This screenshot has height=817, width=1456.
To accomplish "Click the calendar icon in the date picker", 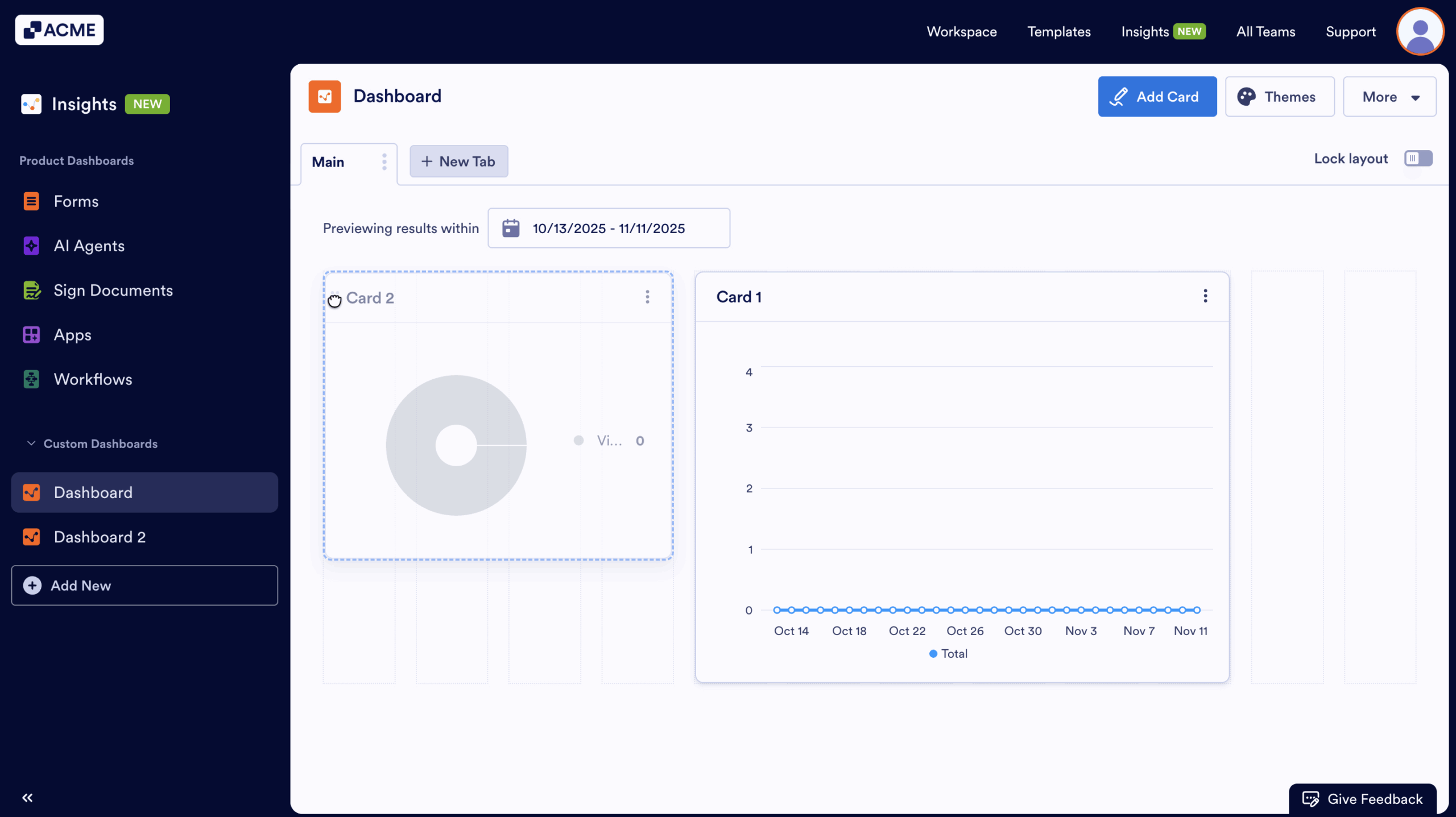I will click(511, 227).
